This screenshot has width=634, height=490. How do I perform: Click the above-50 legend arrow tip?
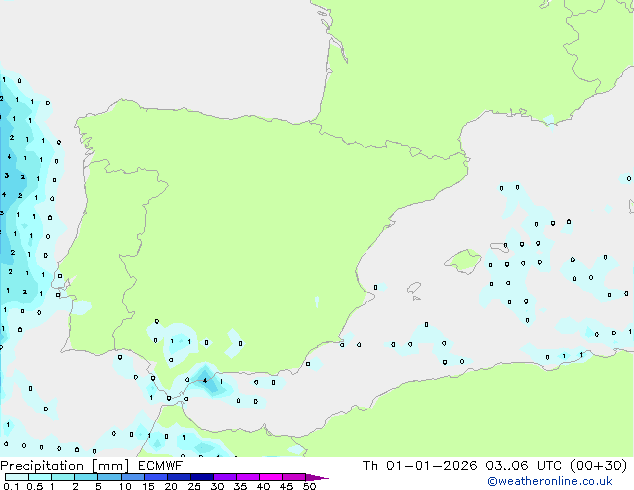click(317, 477)
